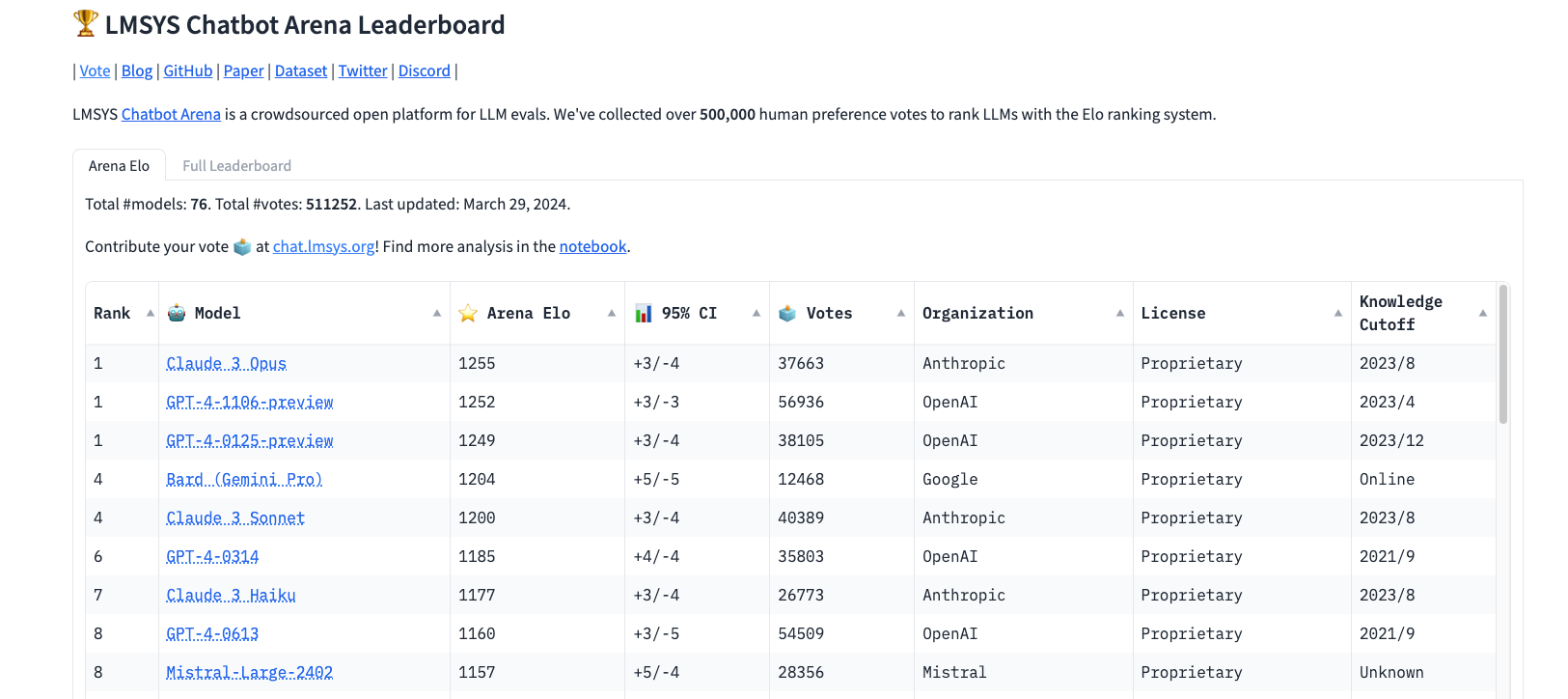Sort by Arena Elo column arrow
Viewport: 1568px width, 699px height.
point(611,313)
